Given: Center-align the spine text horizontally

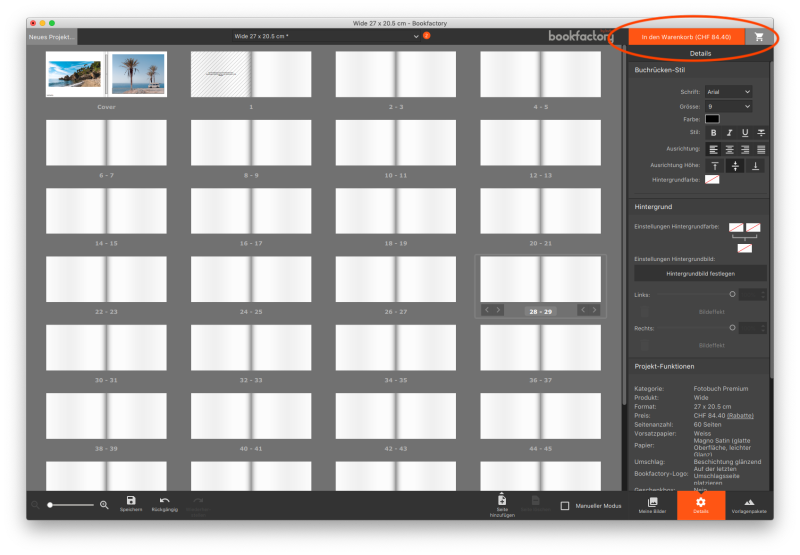Looking at the screenshot, I should [x=729, y=149].
